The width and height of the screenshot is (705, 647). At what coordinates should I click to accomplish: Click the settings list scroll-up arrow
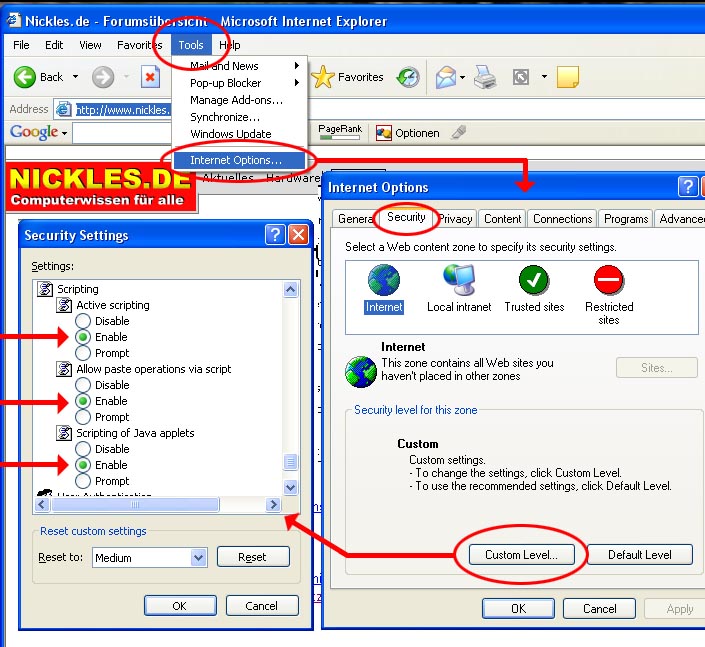pos(290,290)
